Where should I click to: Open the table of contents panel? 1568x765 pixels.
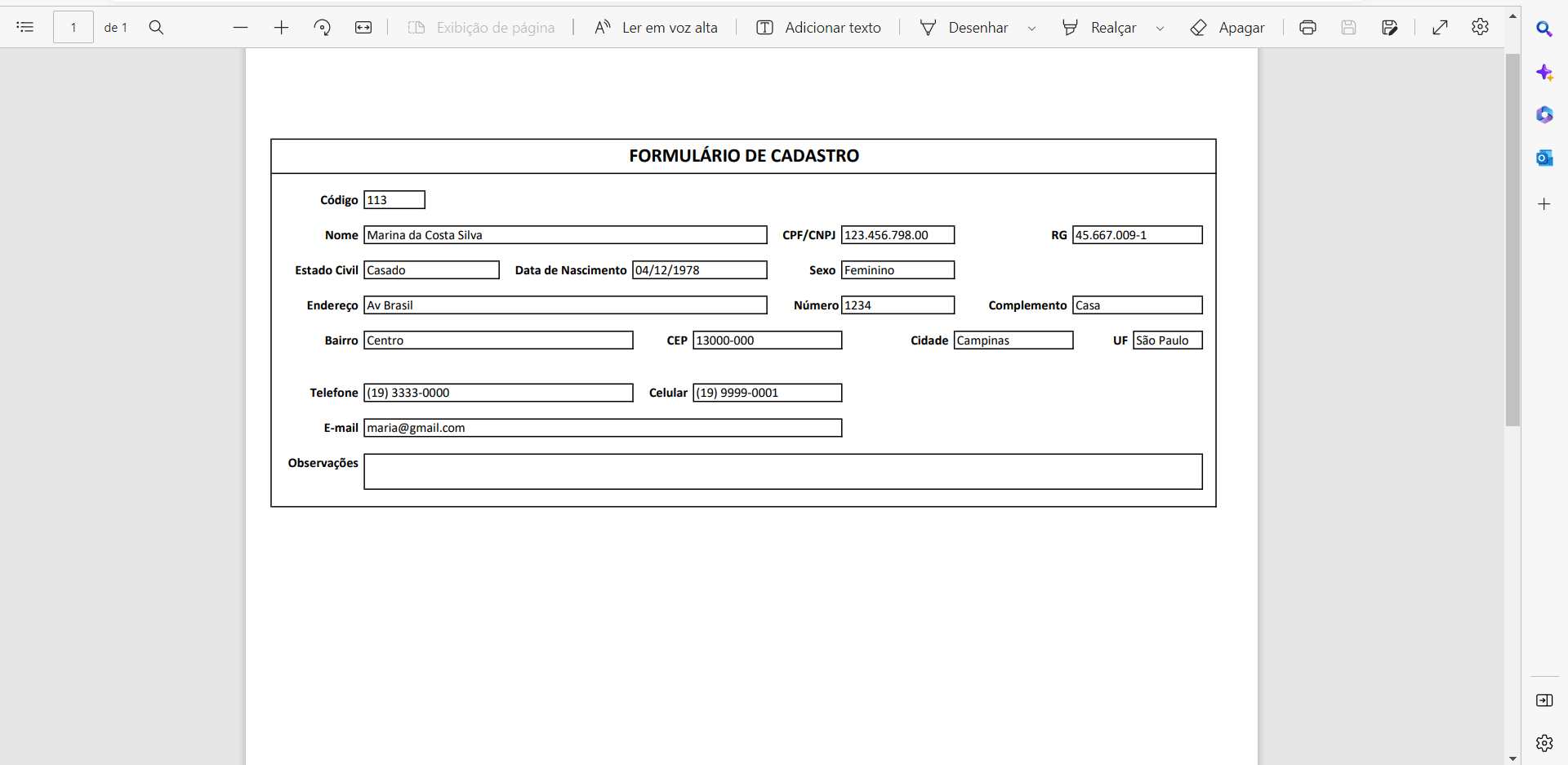coord(25,27)
